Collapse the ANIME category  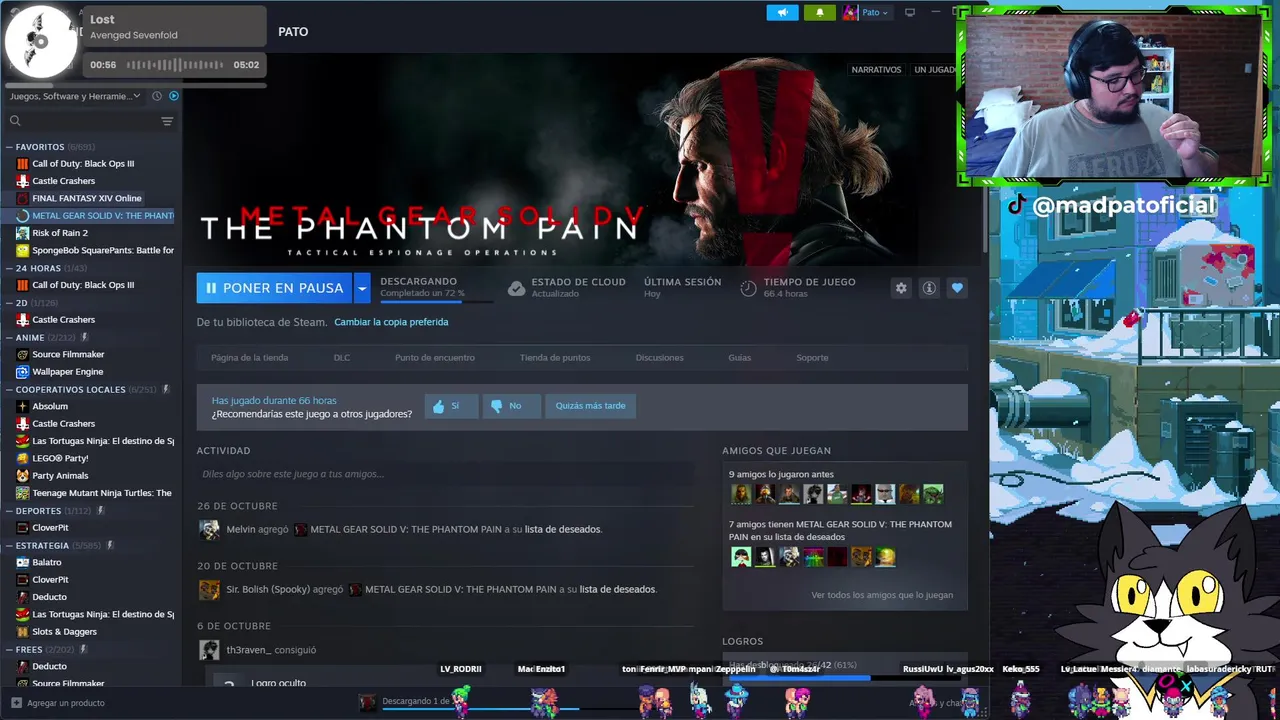pyautogui.click(x=9, y=338)
